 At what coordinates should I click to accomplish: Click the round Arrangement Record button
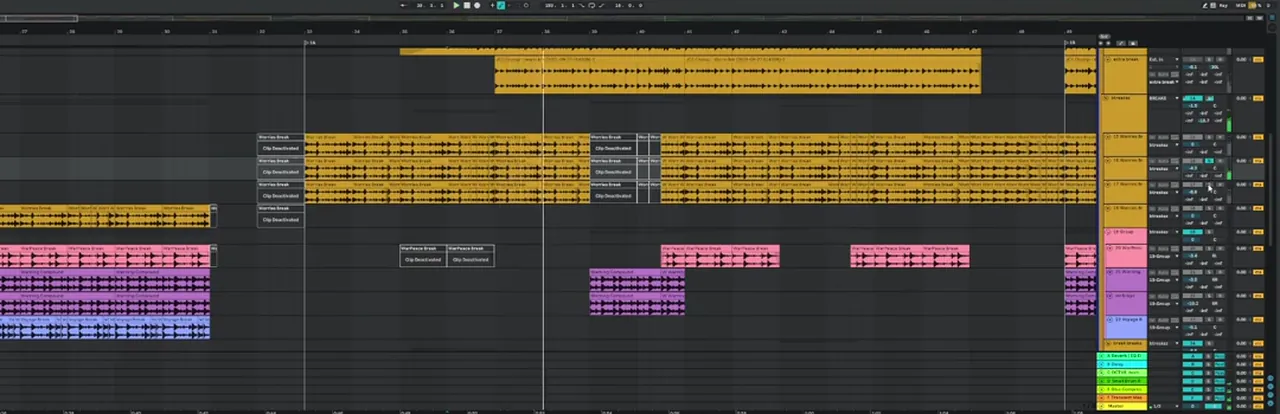pos(477,5)
